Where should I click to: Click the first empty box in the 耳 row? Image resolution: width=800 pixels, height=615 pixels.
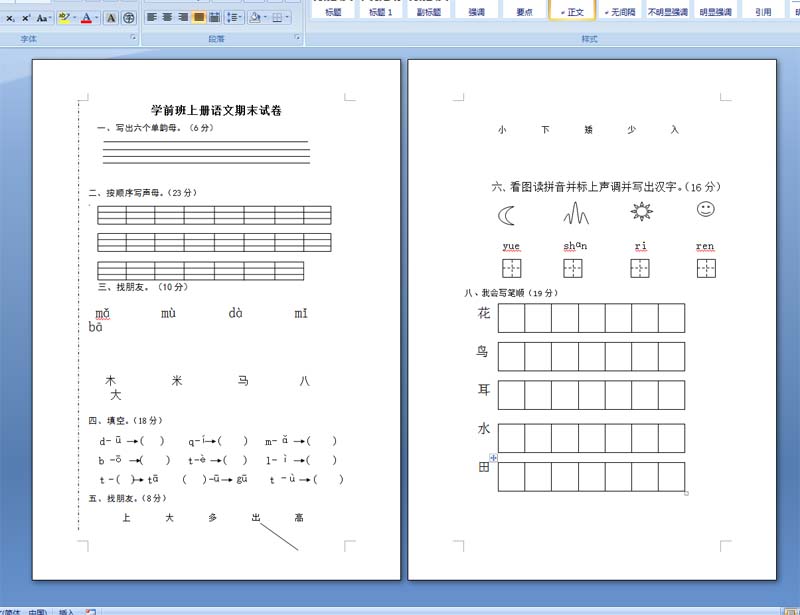[511, 395]
